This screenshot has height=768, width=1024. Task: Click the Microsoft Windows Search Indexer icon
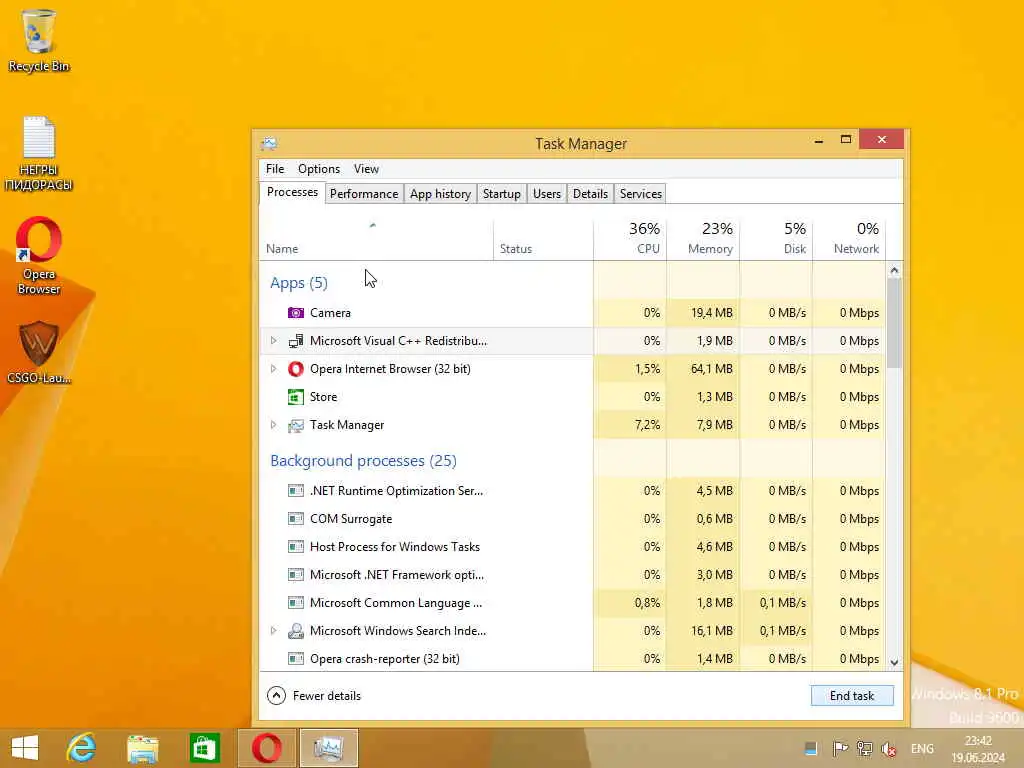296,631
